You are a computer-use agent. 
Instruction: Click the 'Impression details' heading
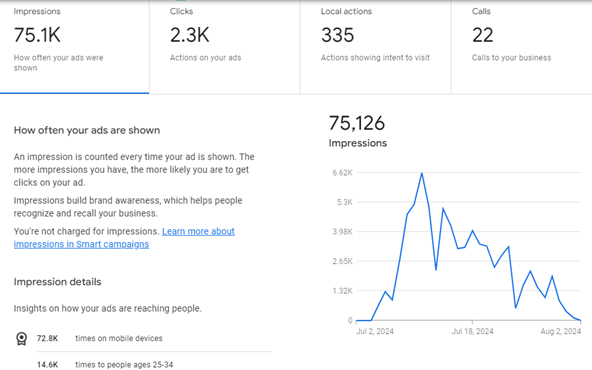click(x=57, y=282)
